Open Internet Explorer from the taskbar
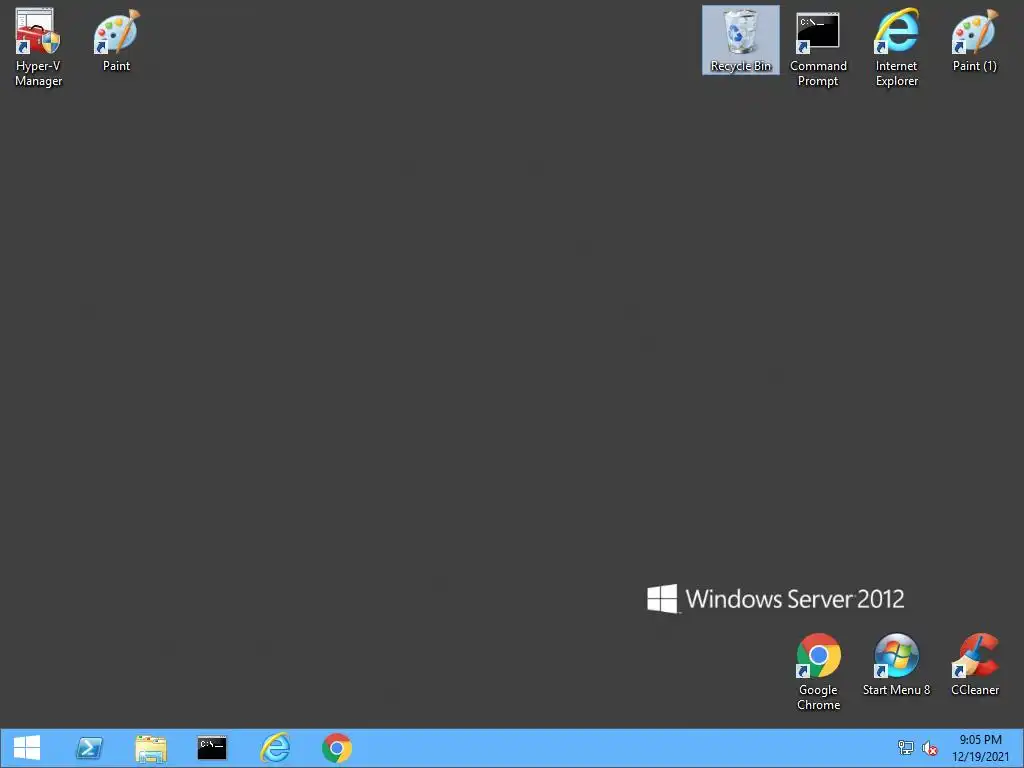This screenshot has width=1024, height=768. (274, 748)
